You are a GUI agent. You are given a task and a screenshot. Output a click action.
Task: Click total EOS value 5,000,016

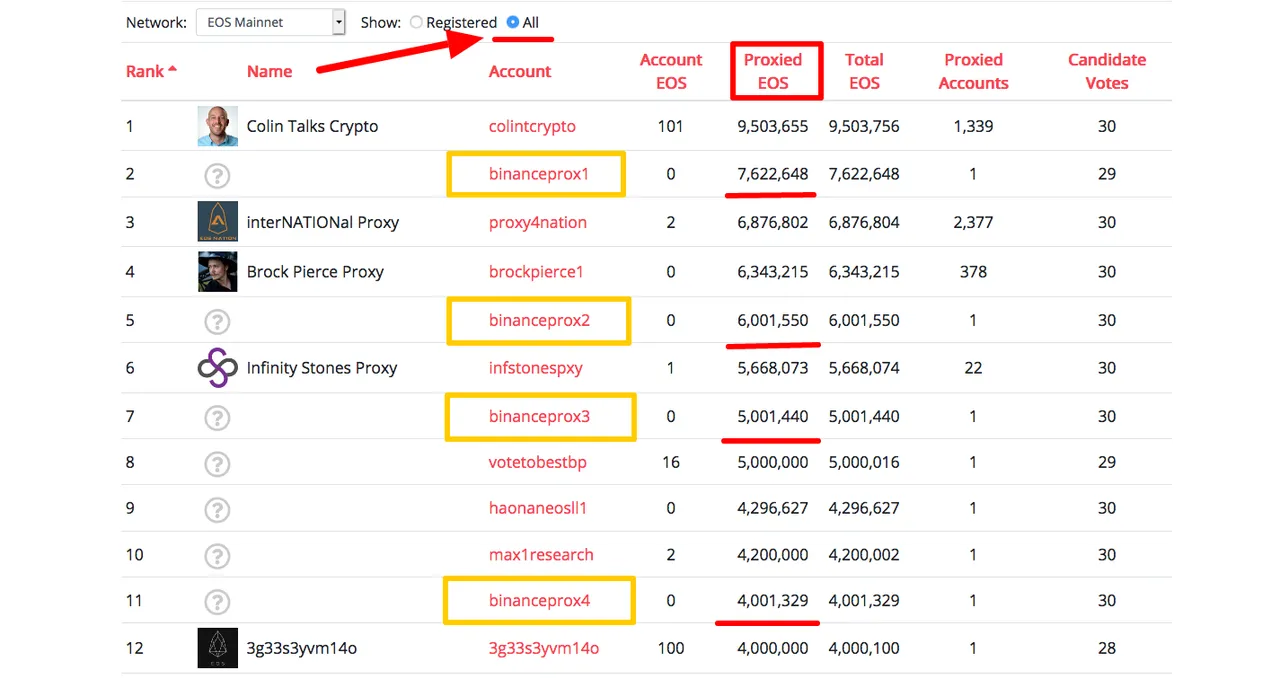(x=864, y=462)
